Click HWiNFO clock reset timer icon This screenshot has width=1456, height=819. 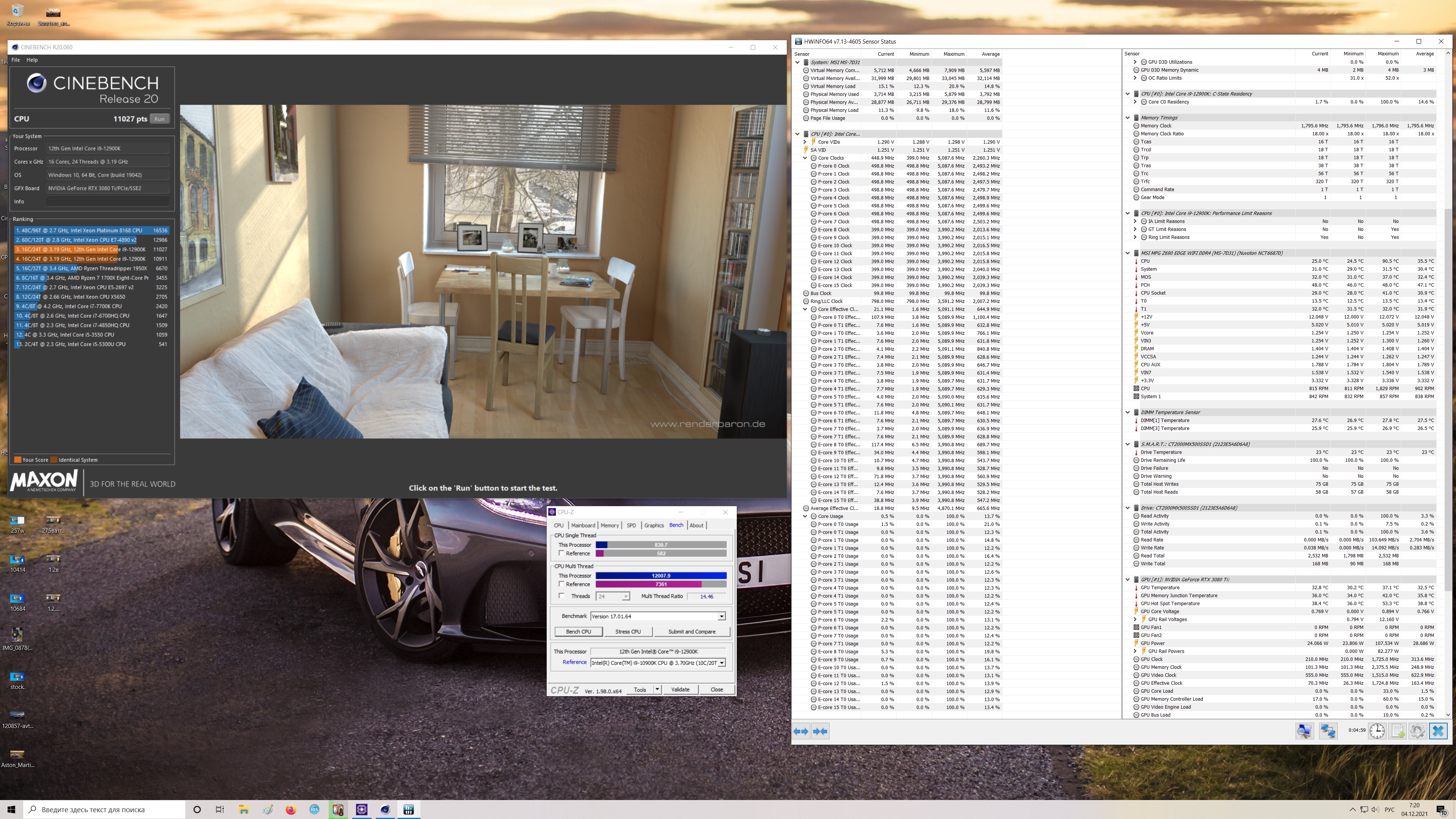[1377, 731]
